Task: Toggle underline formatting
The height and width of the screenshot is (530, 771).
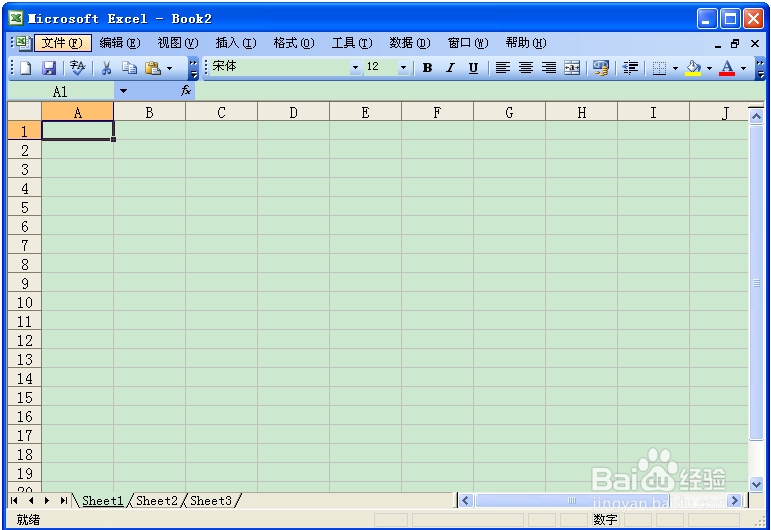Action: coord(473,68)
